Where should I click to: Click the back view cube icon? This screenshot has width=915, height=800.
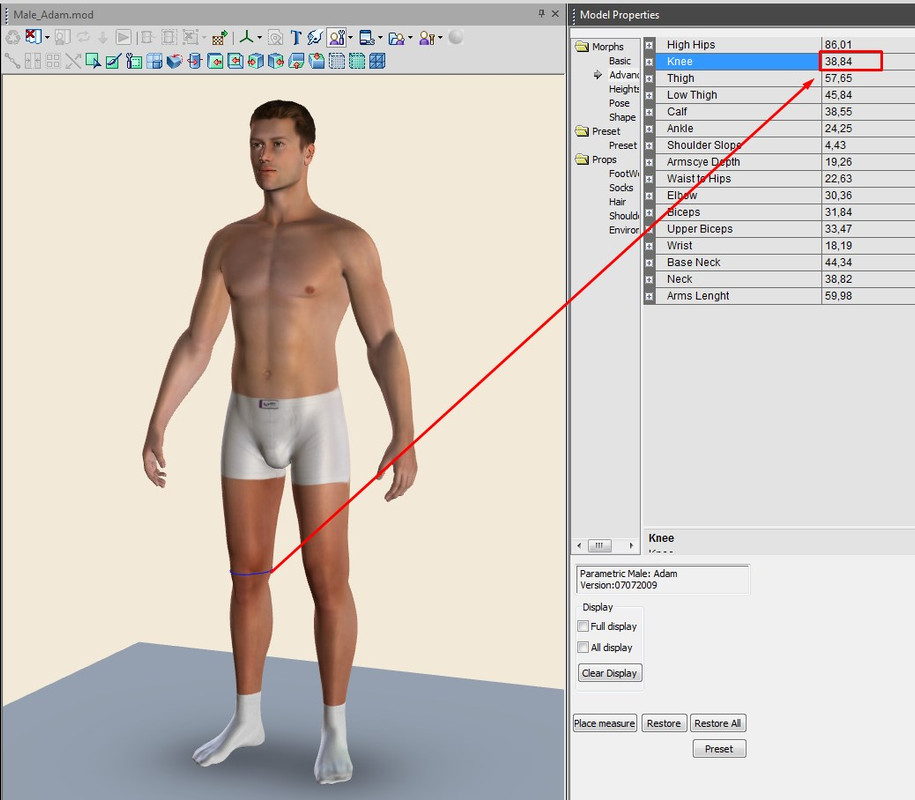(235, 61)
